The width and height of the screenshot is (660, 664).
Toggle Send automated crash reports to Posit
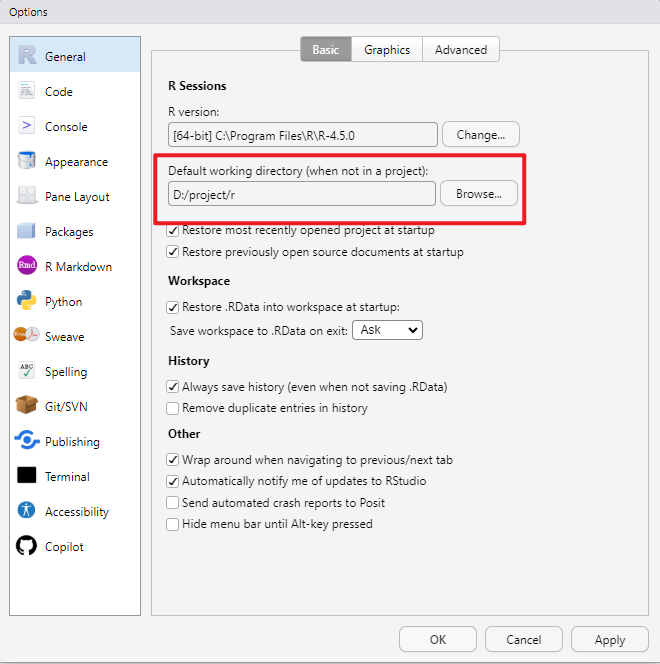(173, 503)
